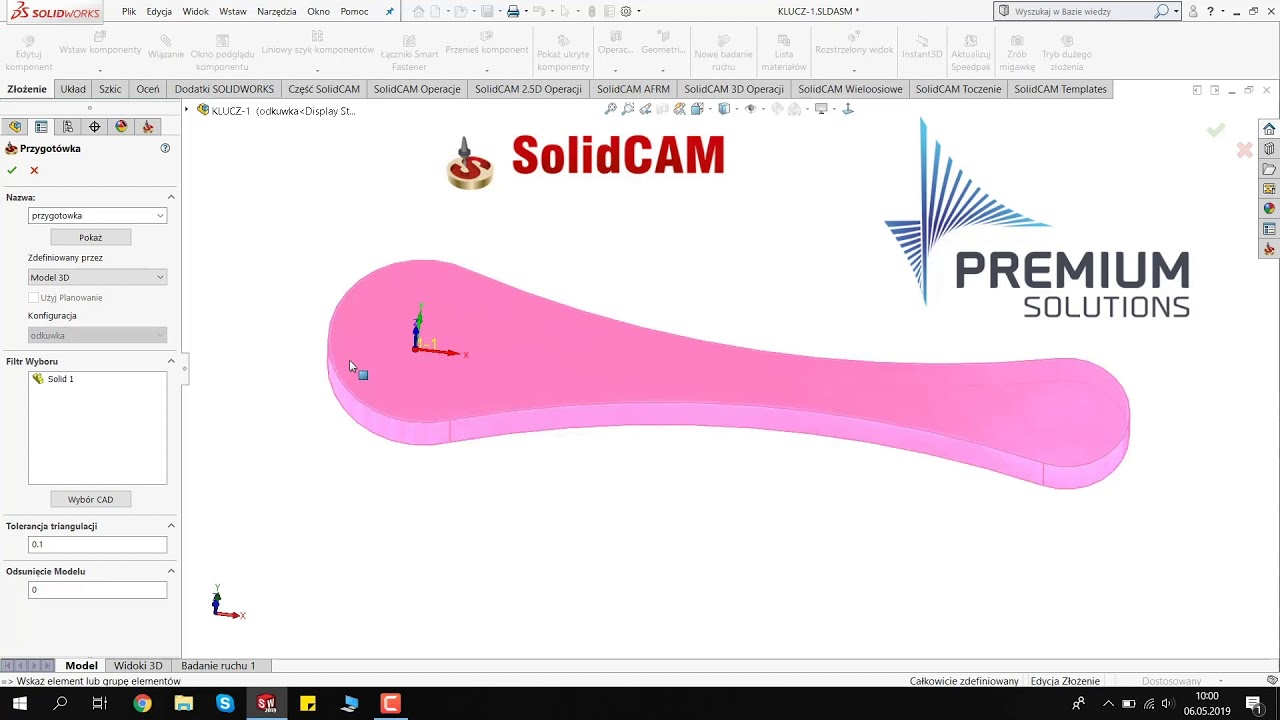Open the Widok menu
The width and height of the screenshot is (1280, 720).
(x=195, y=12)
